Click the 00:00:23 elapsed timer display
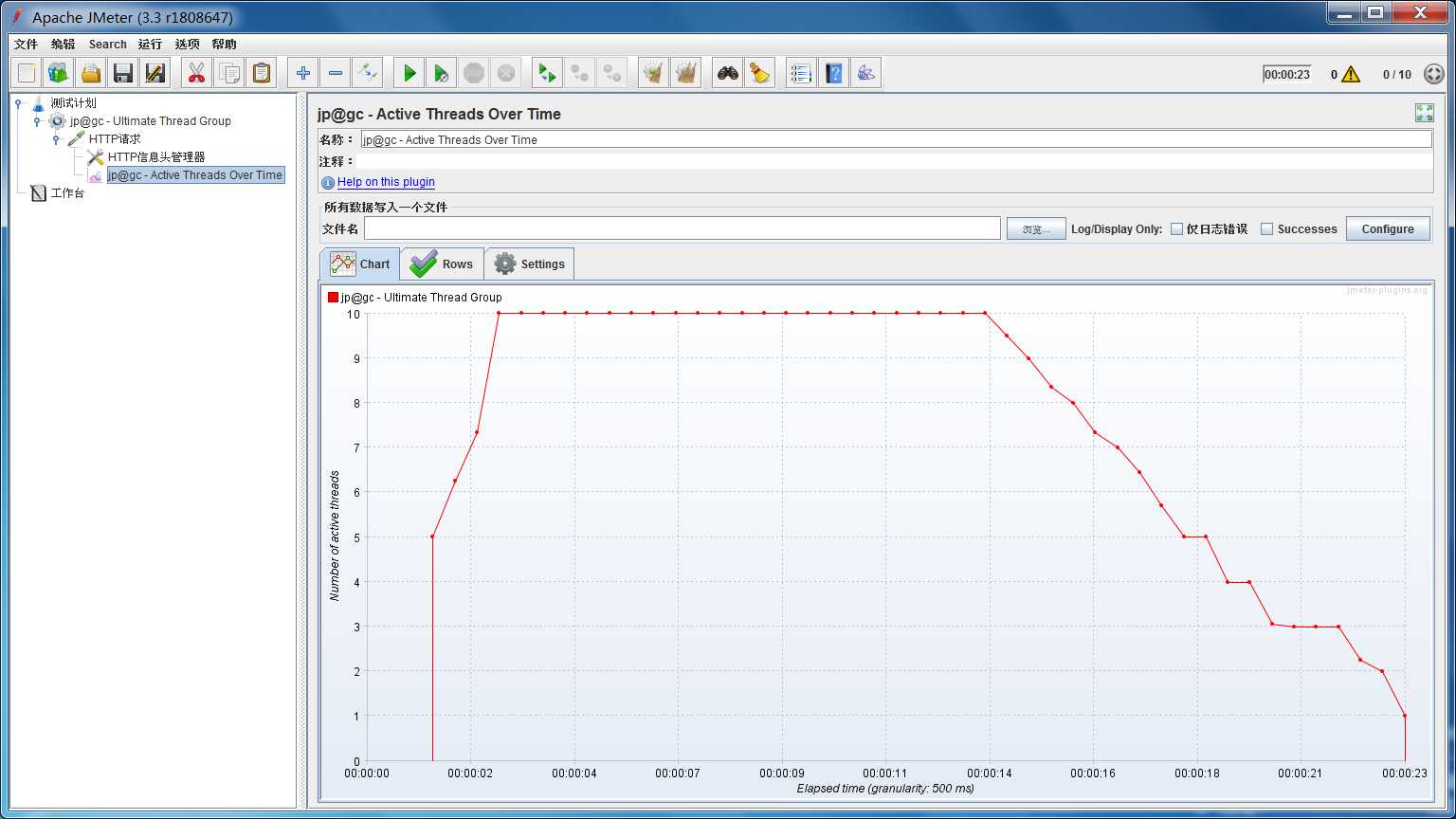This screenshot has height=819, width=1456. click(1286, 74)
